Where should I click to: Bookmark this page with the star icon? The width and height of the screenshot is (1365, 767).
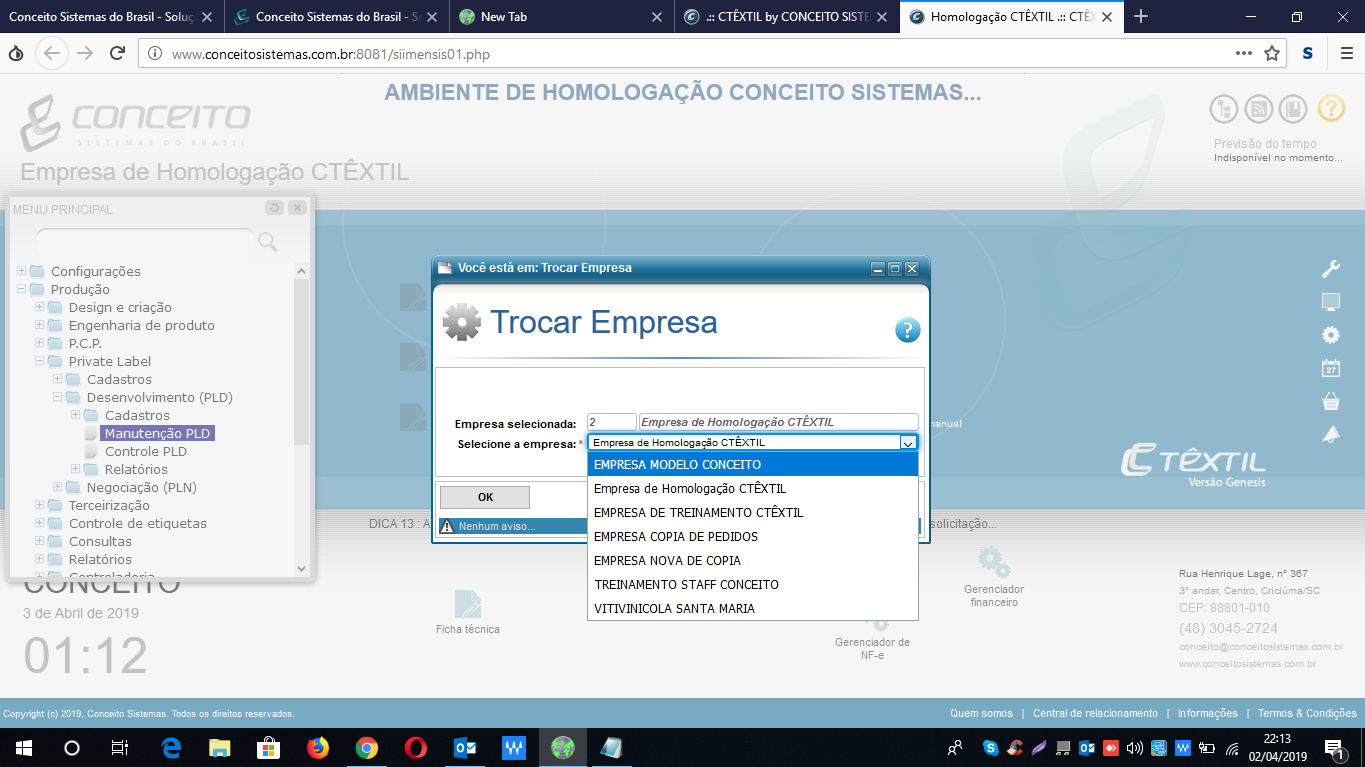click(x=1272, y=54)
